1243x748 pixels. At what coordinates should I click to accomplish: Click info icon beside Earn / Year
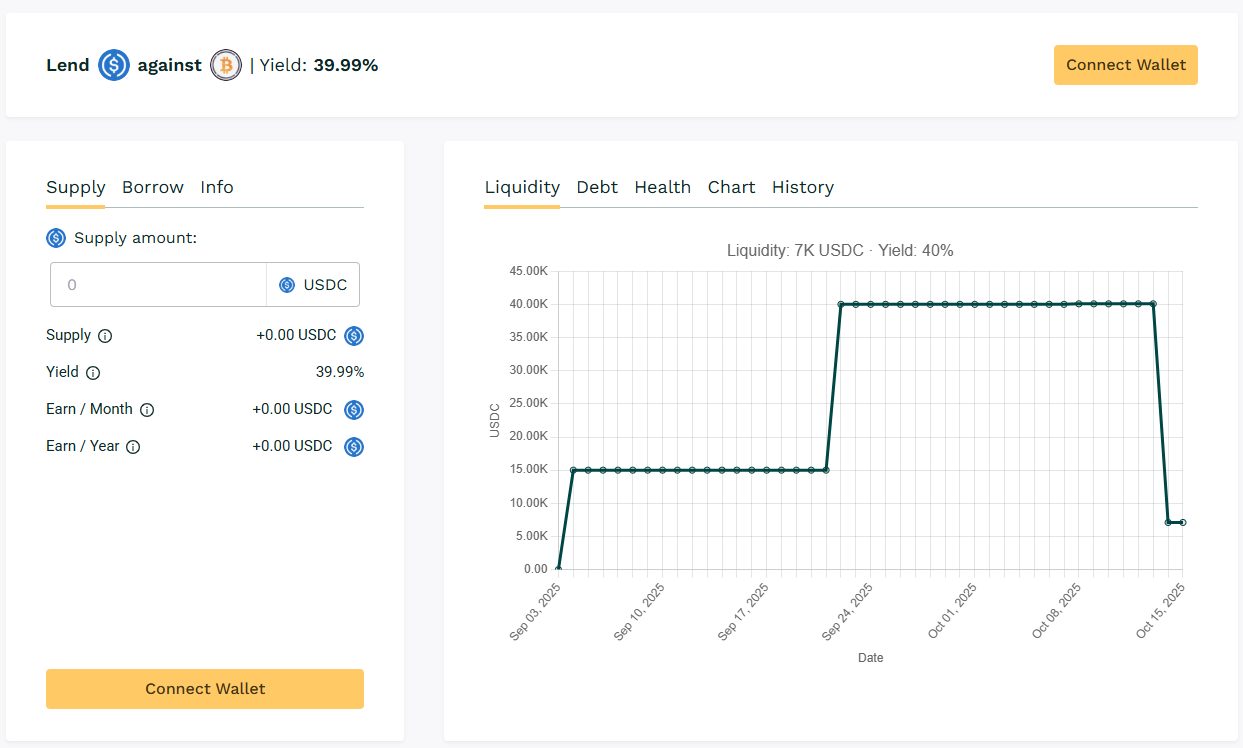[133, 447]
